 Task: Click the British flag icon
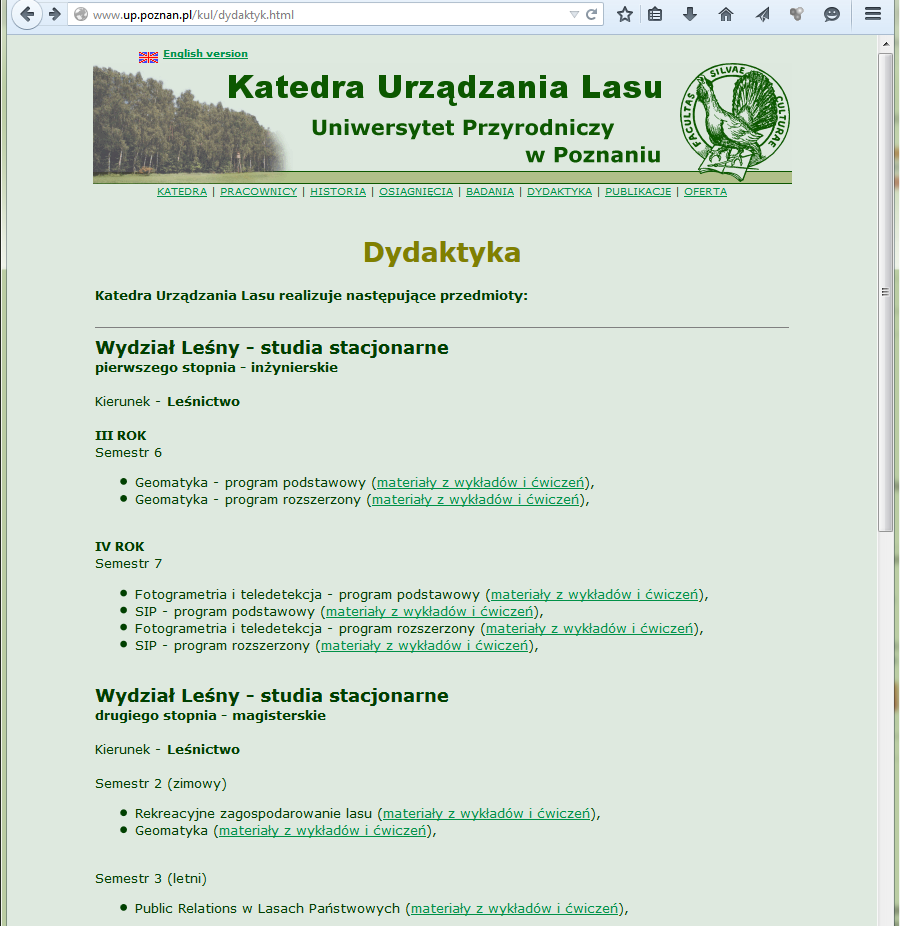click(148, 57)
